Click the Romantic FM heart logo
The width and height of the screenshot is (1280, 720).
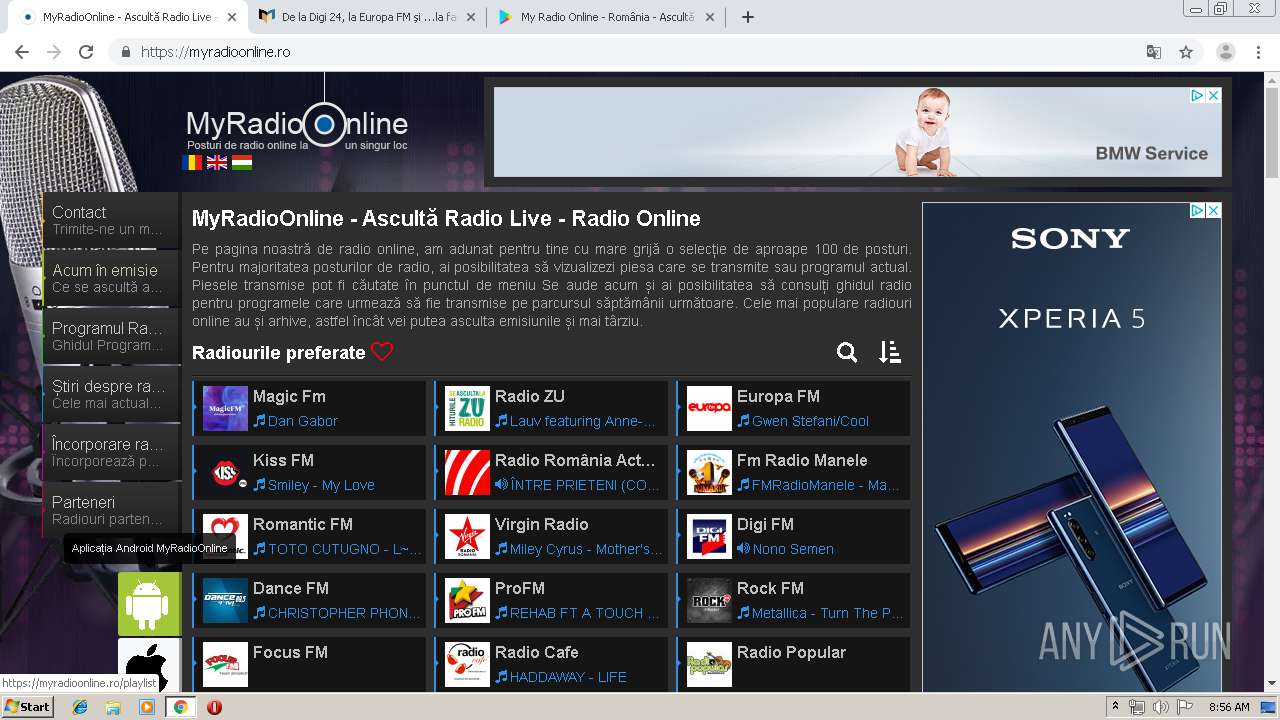225,537
